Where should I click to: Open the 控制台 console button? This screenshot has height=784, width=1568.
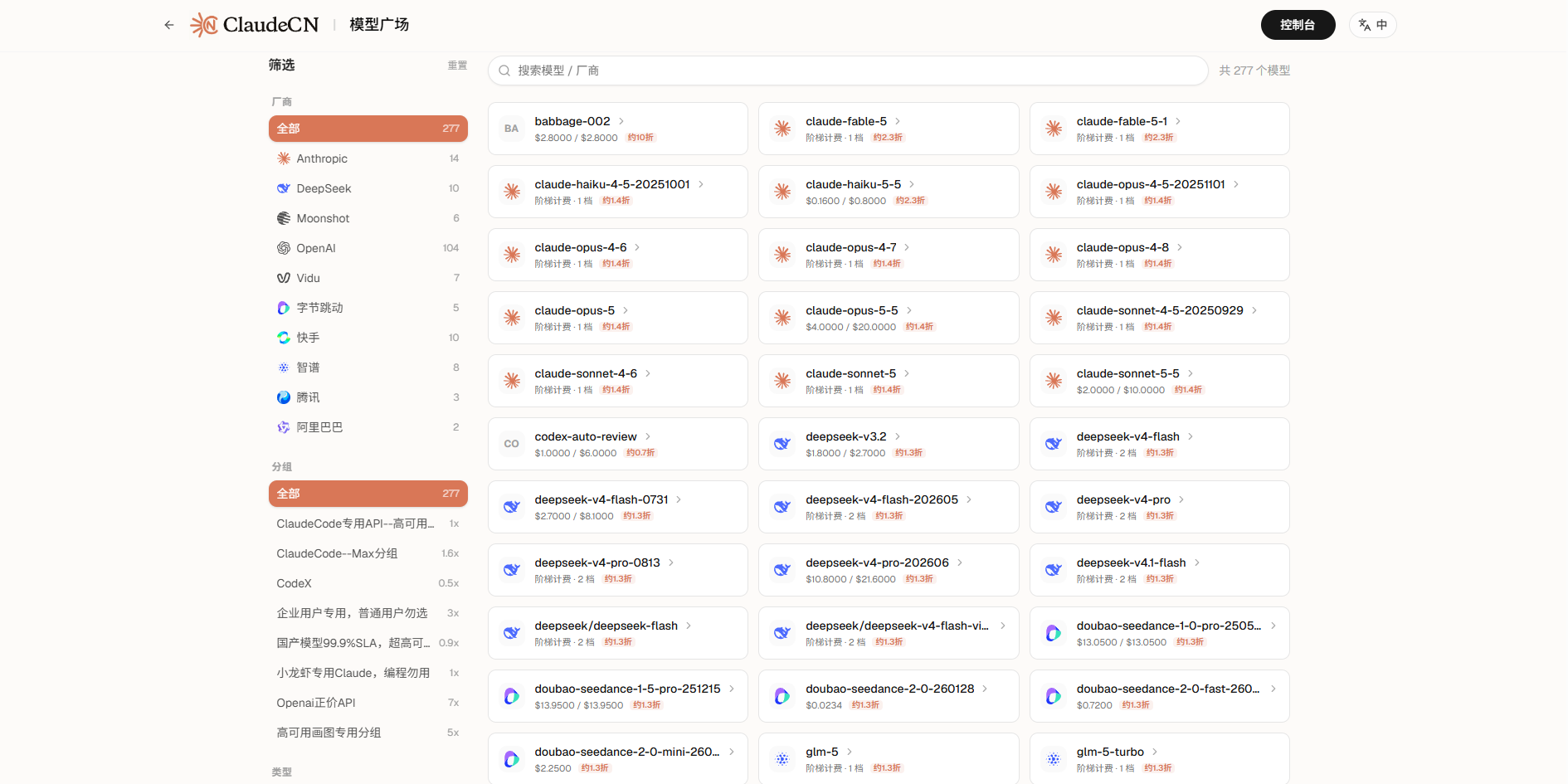point(1298,25)
